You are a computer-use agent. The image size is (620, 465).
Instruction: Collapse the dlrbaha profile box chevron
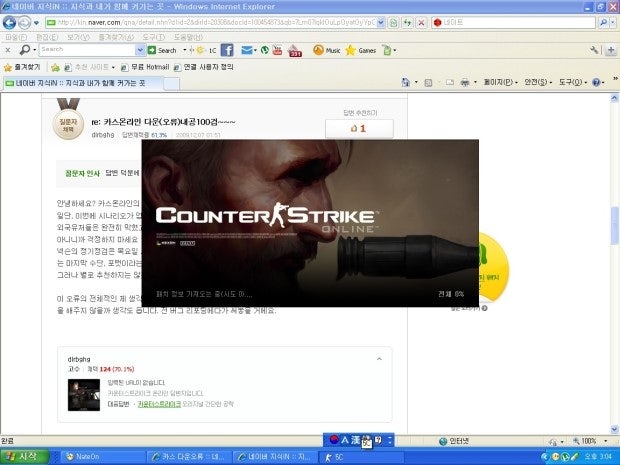pyautogui.click(x=378, y=357)
